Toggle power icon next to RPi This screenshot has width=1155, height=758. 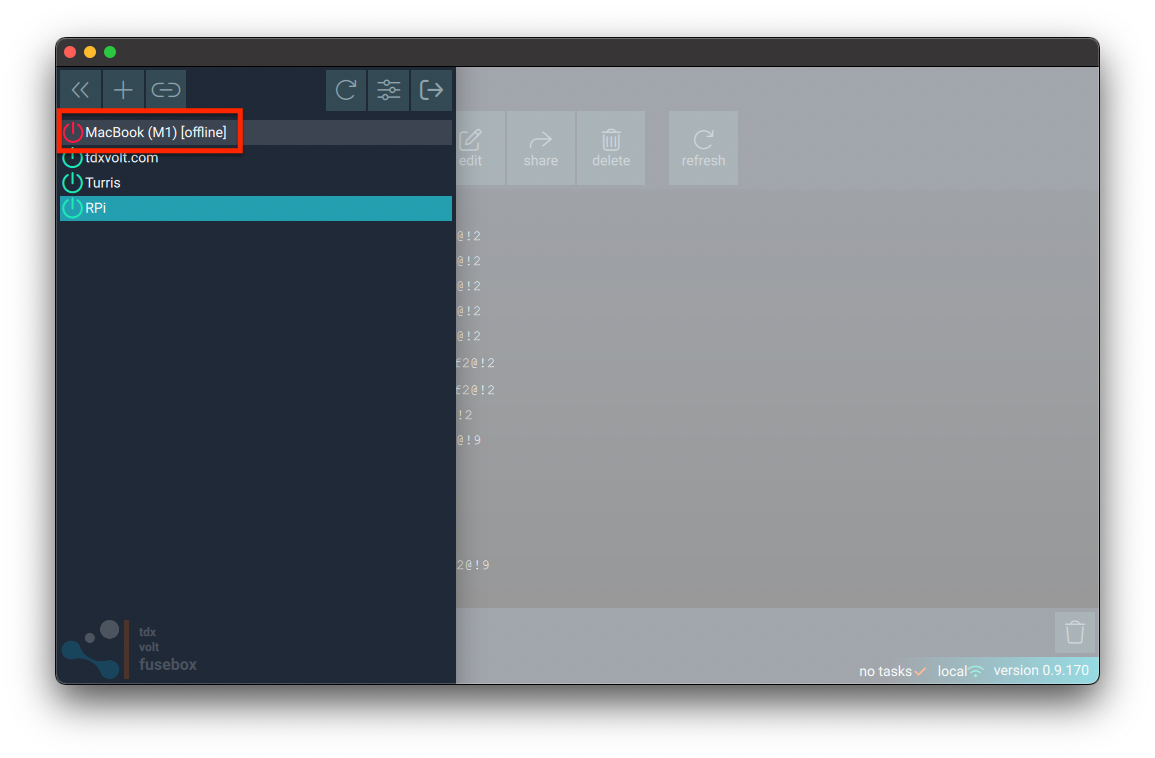pyautogui.click(x=72, y=208)
